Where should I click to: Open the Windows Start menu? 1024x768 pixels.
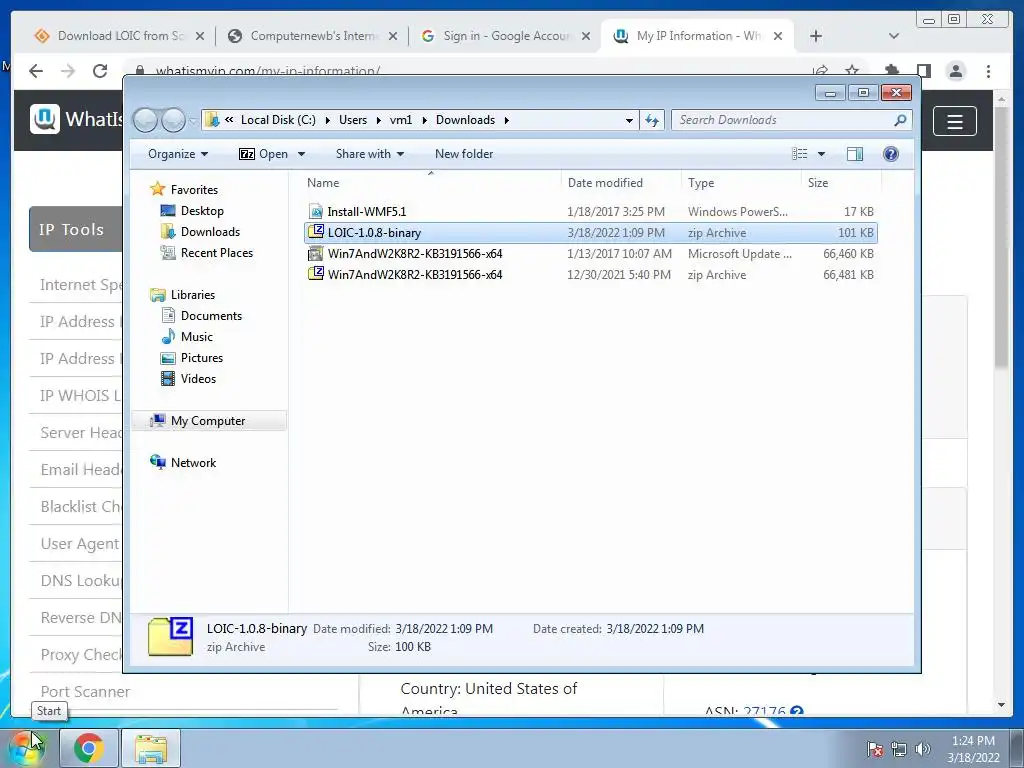click(25, 748)
